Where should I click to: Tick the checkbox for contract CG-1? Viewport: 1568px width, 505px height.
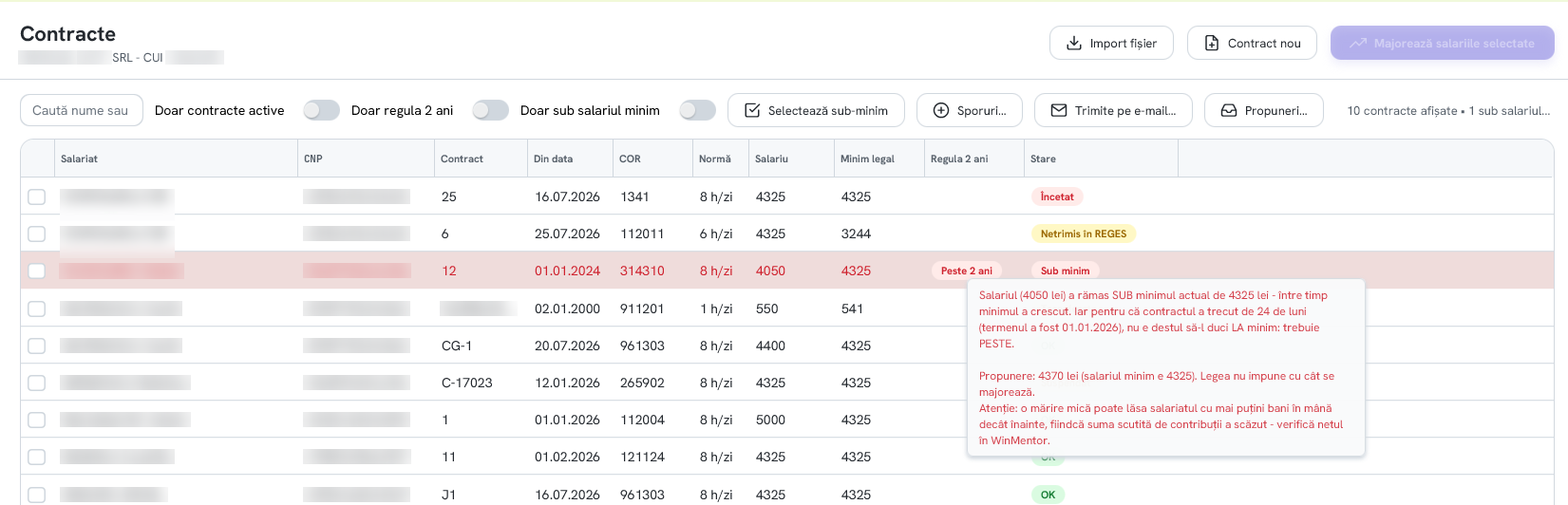36,346
